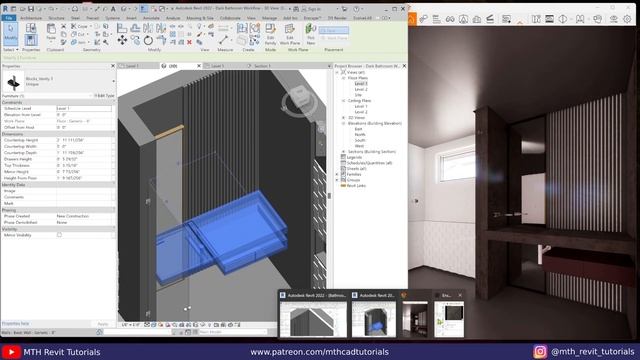Toggle the Mirror Visibility checkbox

59,235
